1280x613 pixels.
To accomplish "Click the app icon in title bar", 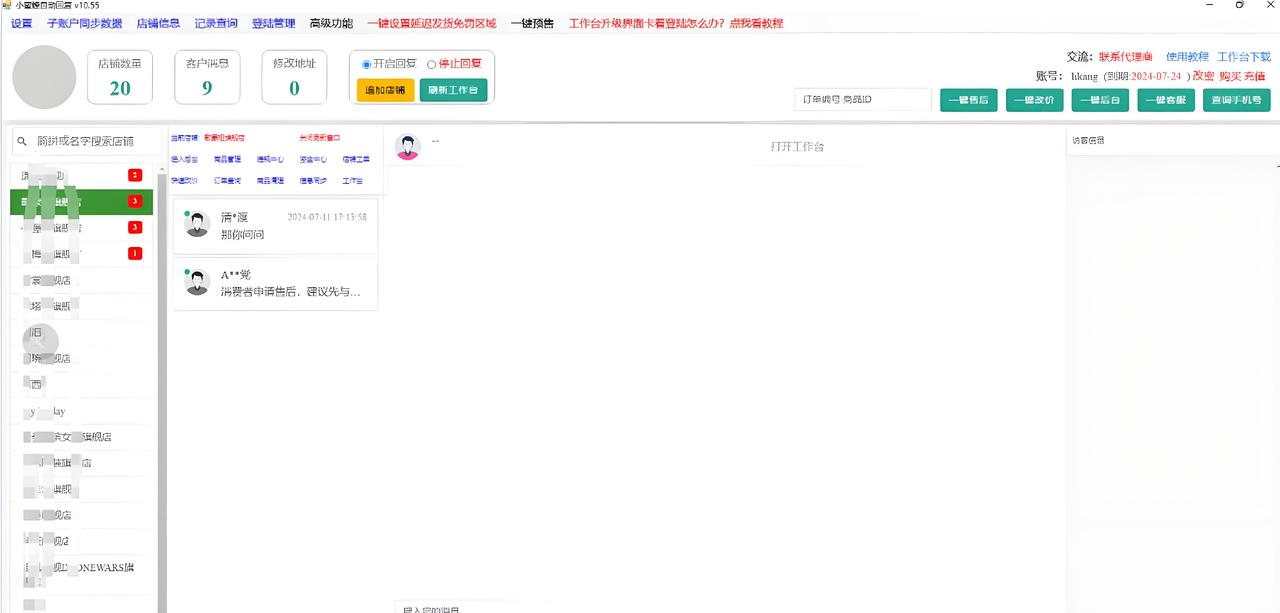I will 7,5.
